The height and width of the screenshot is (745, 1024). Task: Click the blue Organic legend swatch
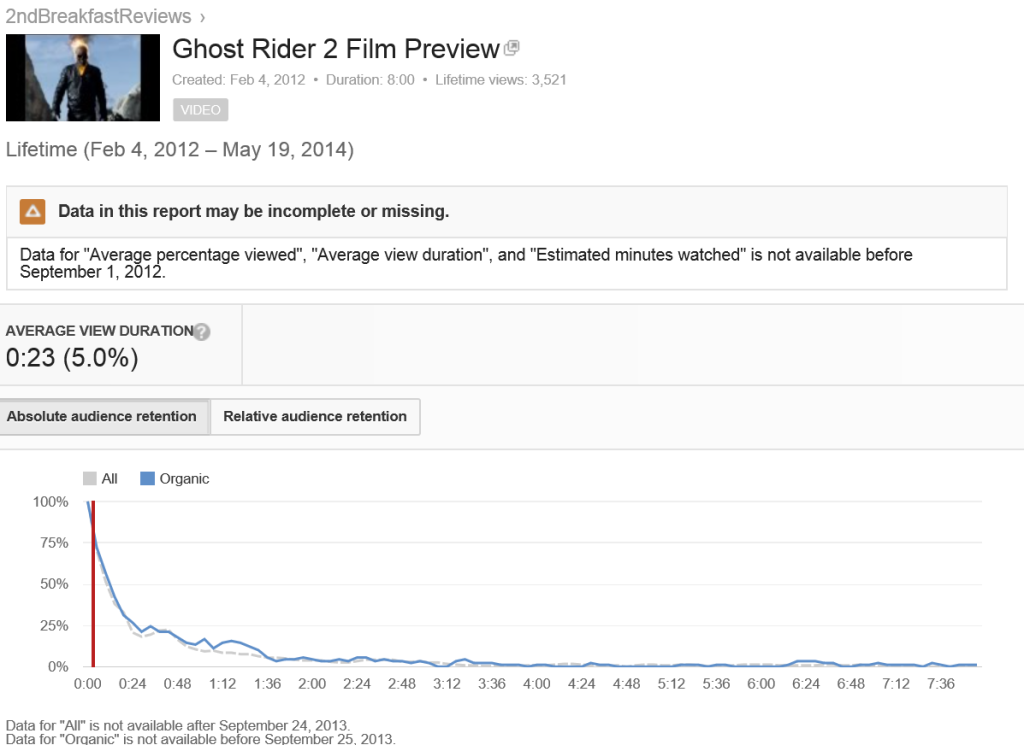point(147,479)
